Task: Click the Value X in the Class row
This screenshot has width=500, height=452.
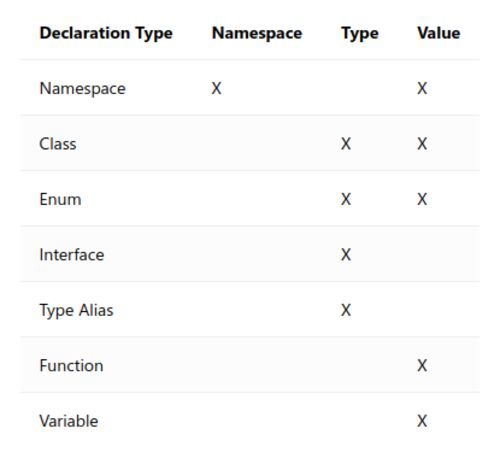Action: (422, 144)
